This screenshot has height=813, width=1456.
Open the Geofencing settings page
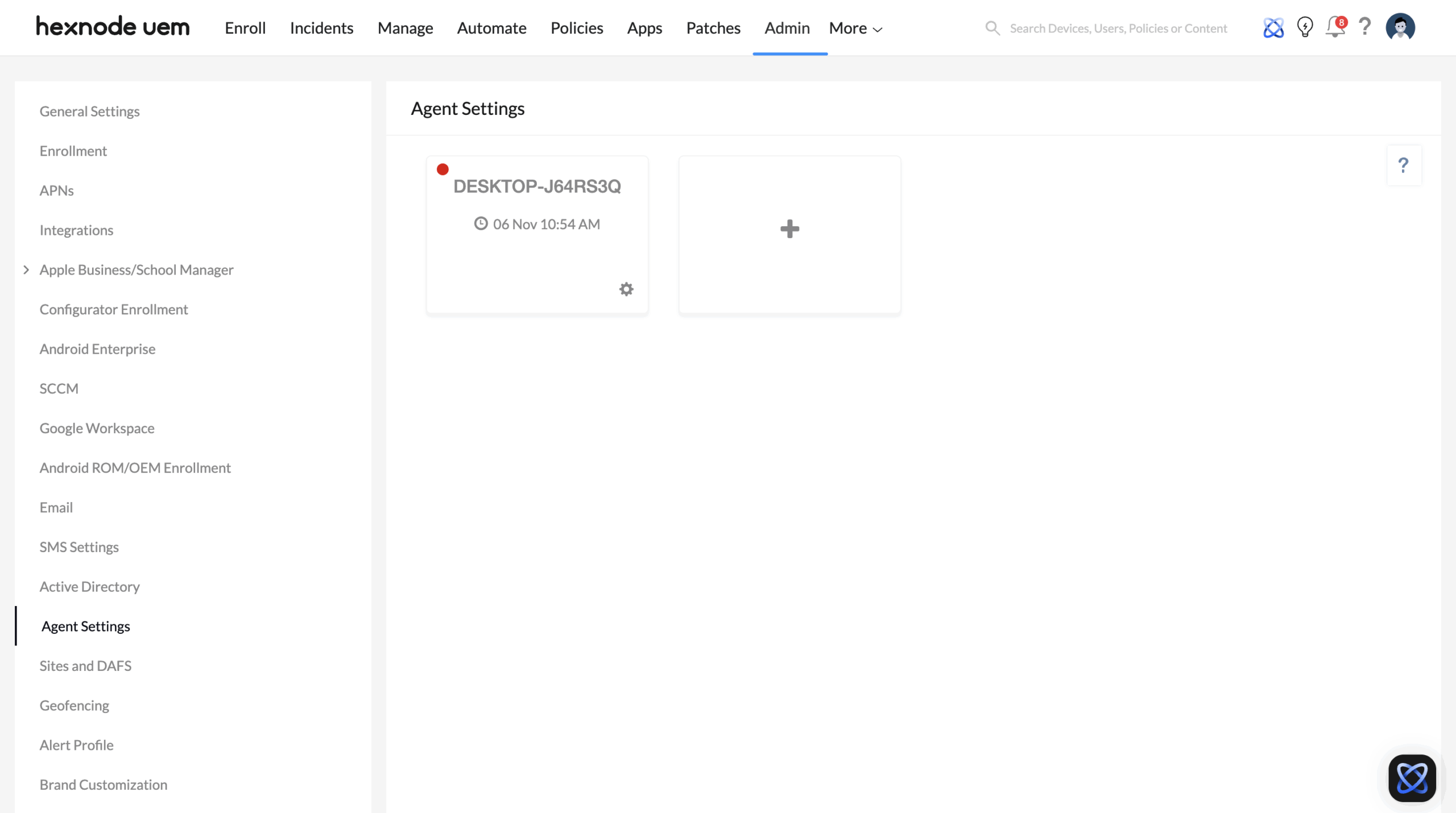pyautogui.click(x=74, y=705)
